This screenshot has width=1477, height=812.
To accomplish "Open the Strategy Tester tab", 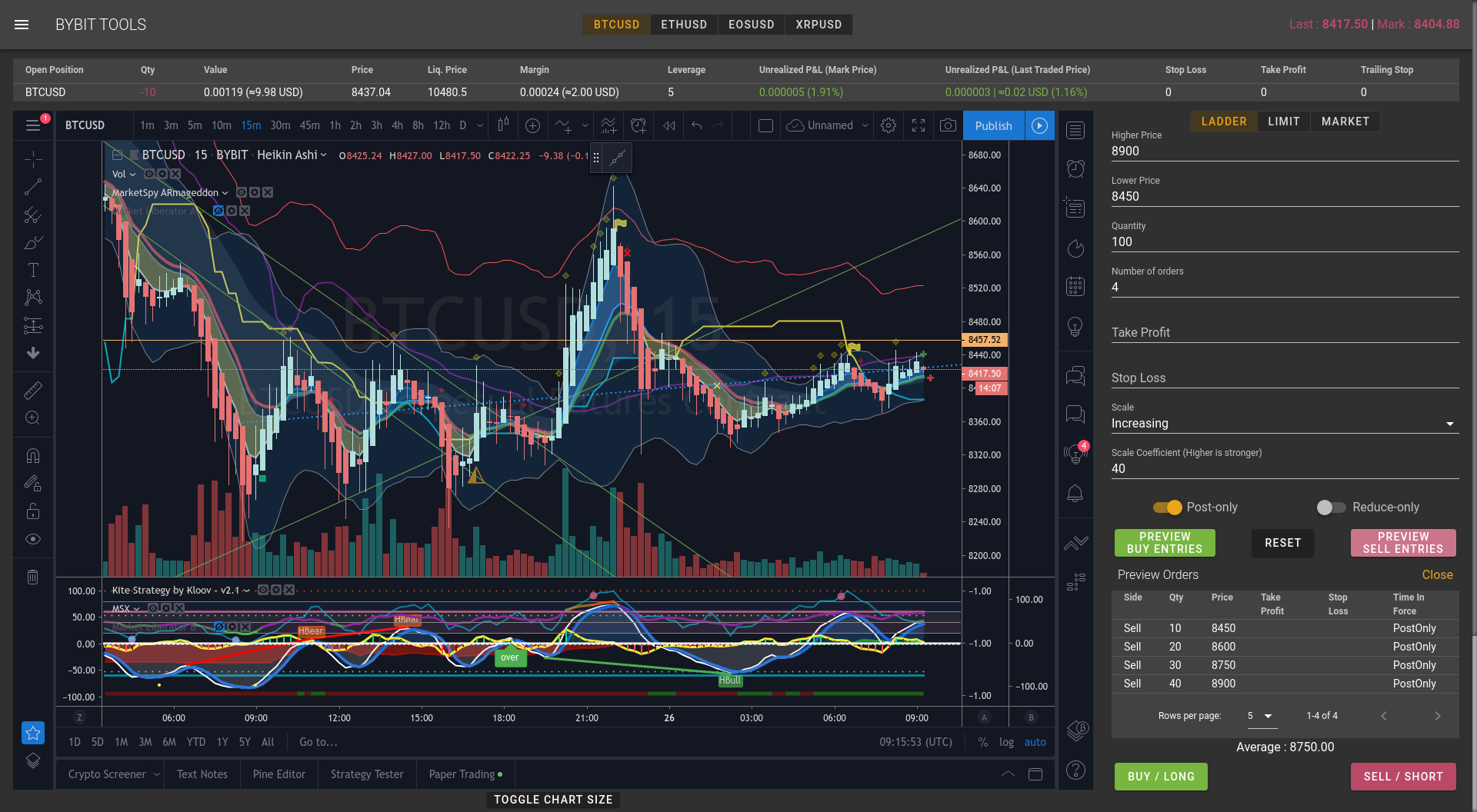I will (x=367, y=774).
